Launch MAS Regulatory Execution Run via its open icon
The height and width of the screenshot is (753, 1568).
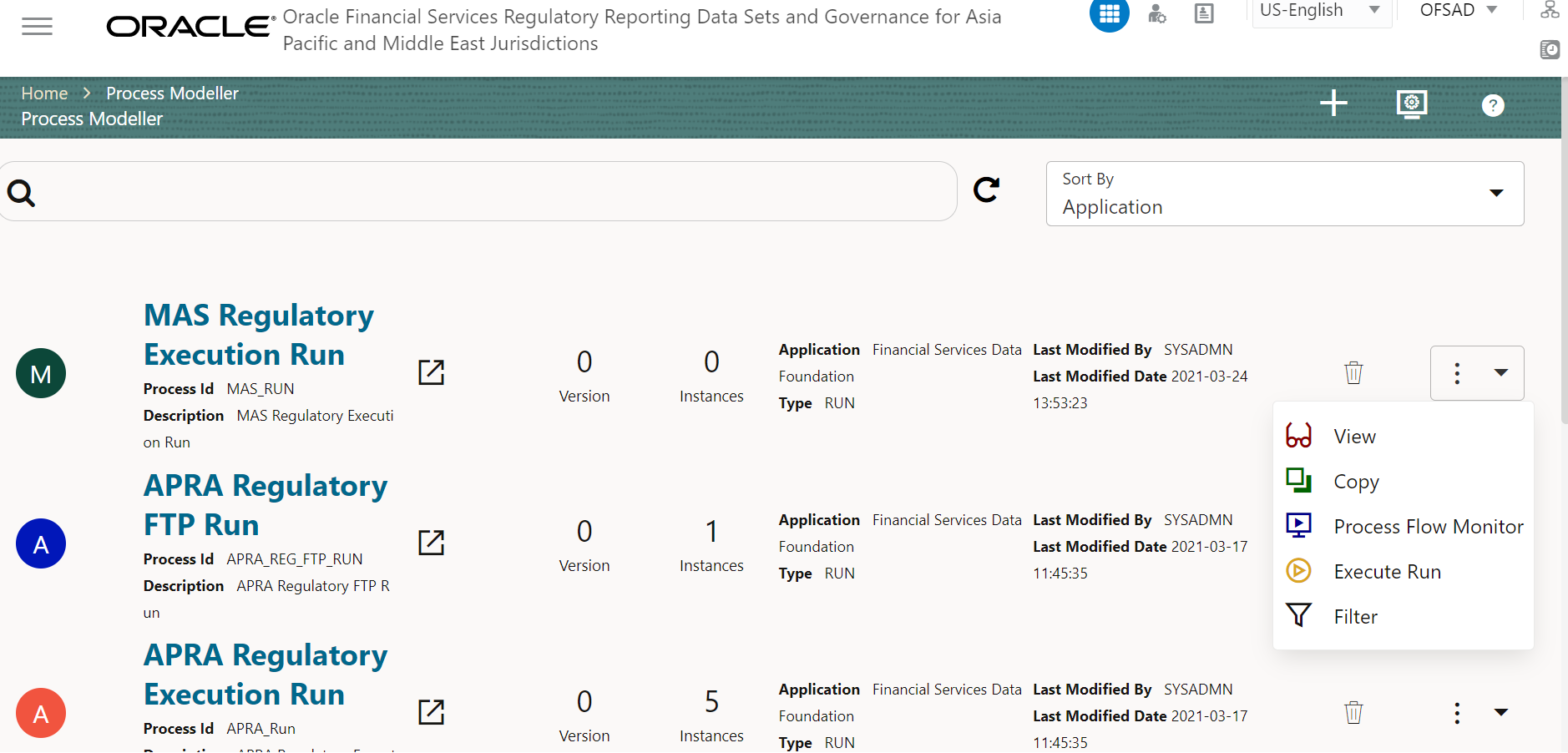pos(431,372)
